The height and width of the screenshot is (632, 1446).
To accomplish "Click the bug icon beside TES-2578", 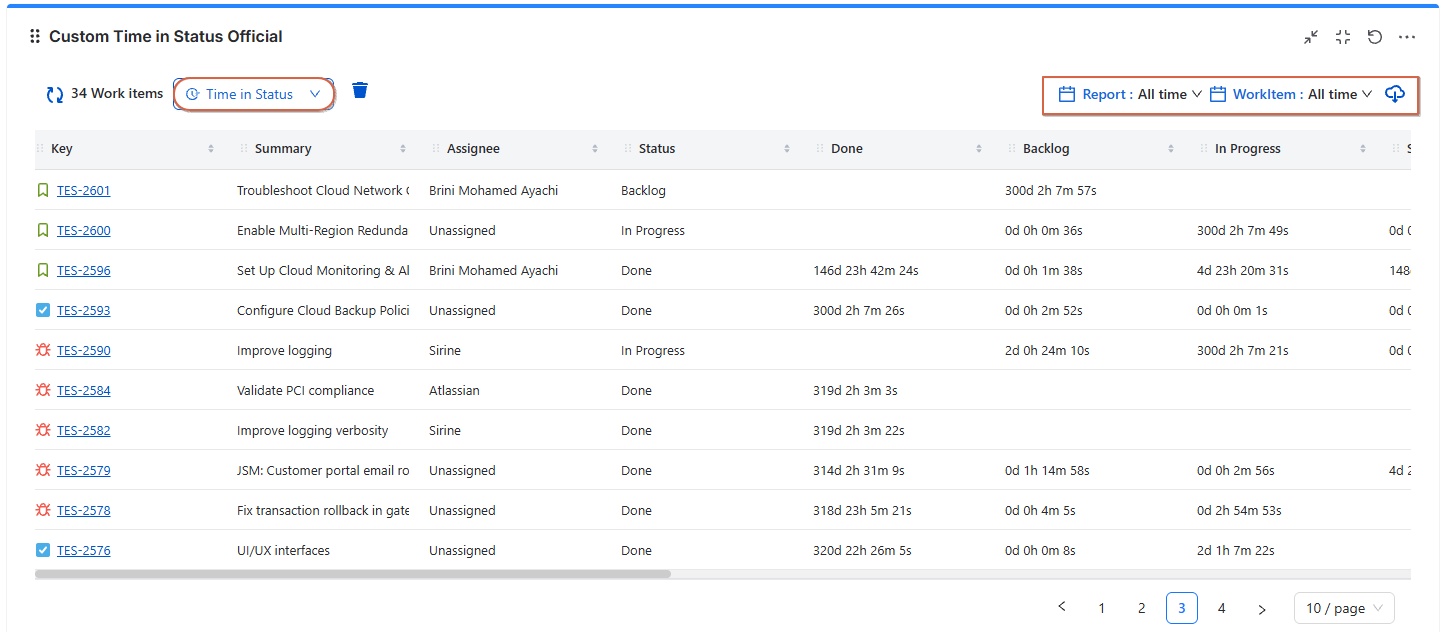I will pos(42,510).
